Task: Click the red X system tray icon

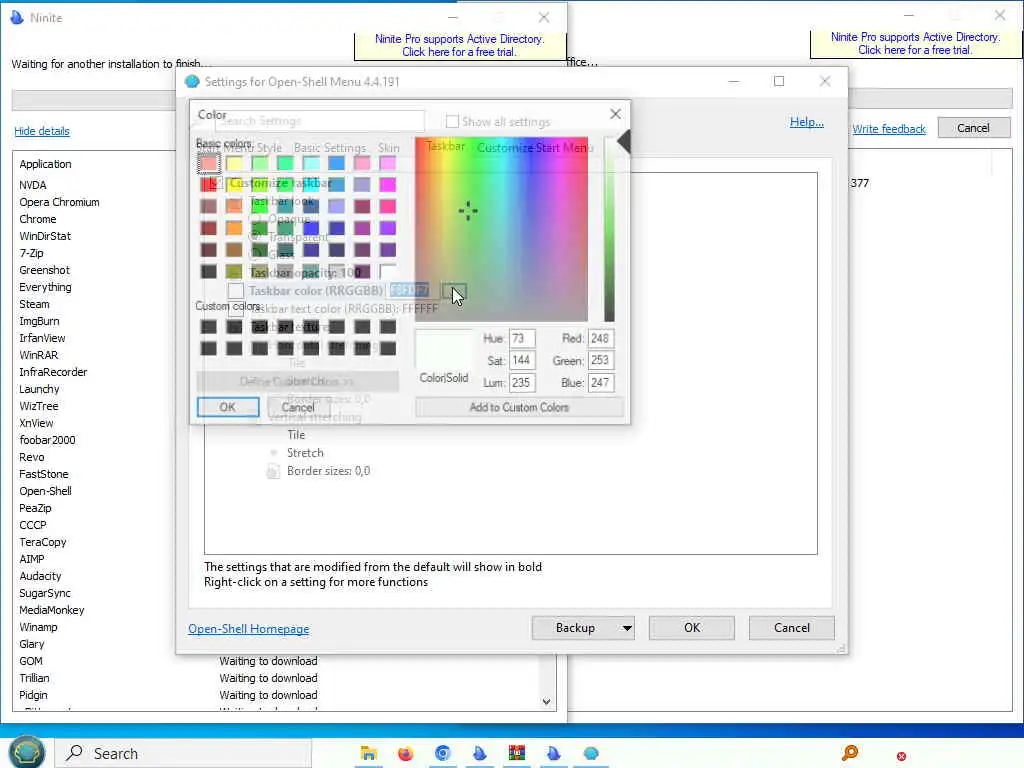Action: tap(901, 756)
